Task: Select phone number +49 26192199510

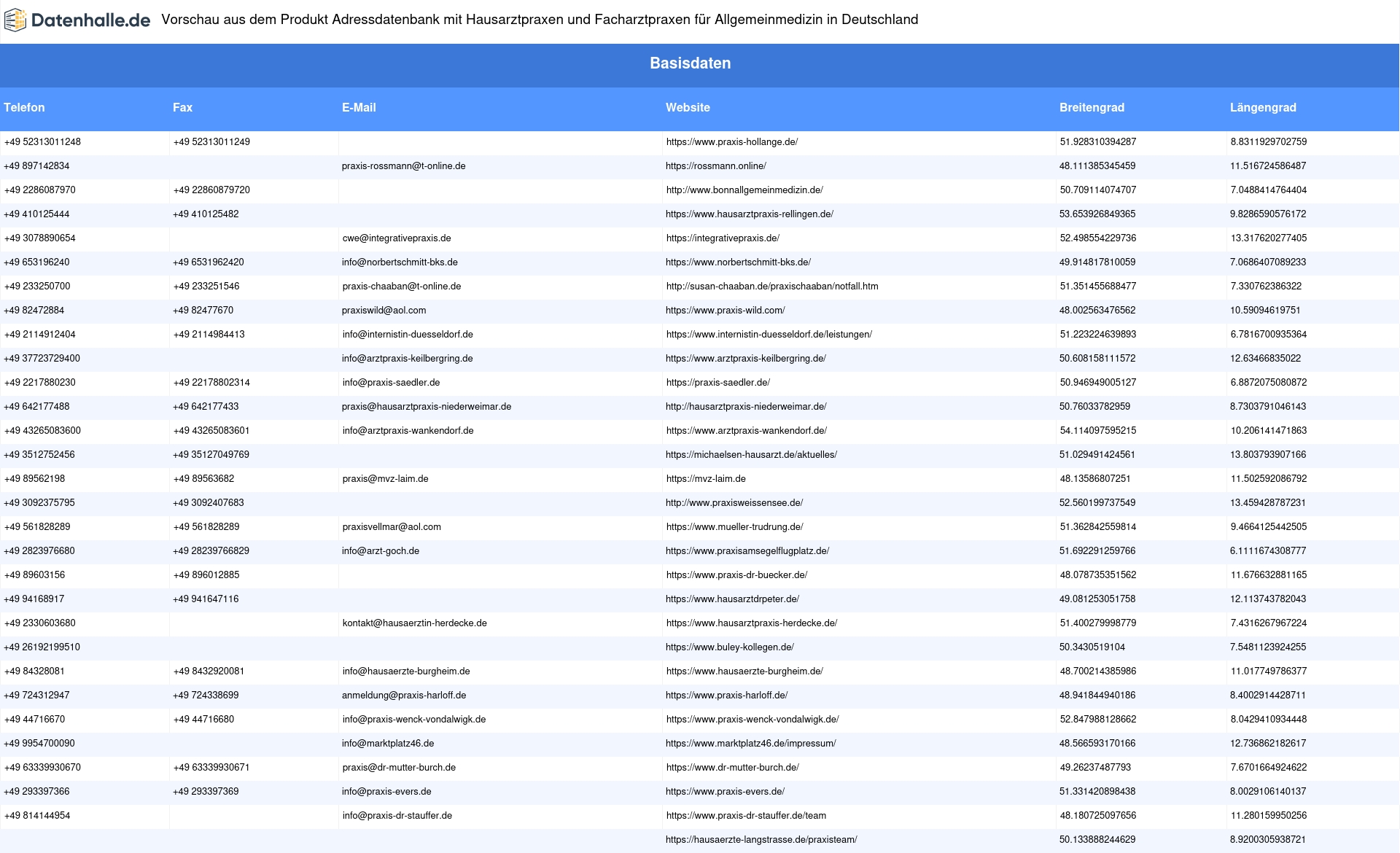Action: (42, 647)
